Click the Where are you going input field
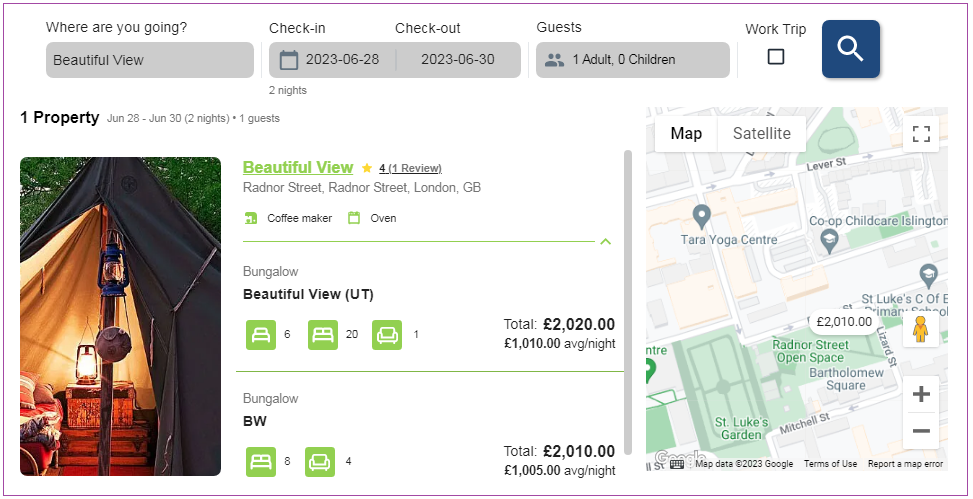 150,60
